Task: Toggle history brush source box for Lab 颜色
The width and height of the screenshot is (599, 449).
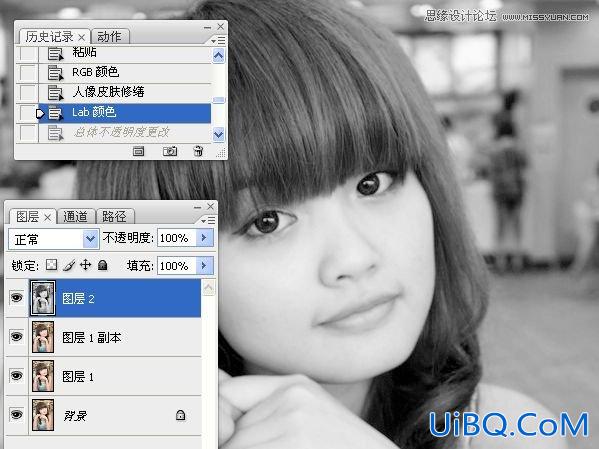Action: pos(28,113)
